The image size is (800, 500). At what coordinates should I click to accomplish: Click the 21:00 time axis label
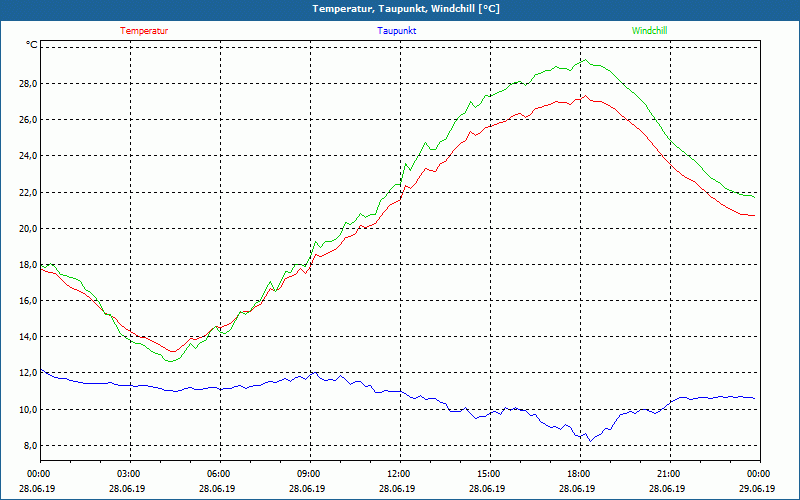click(670, 474)
